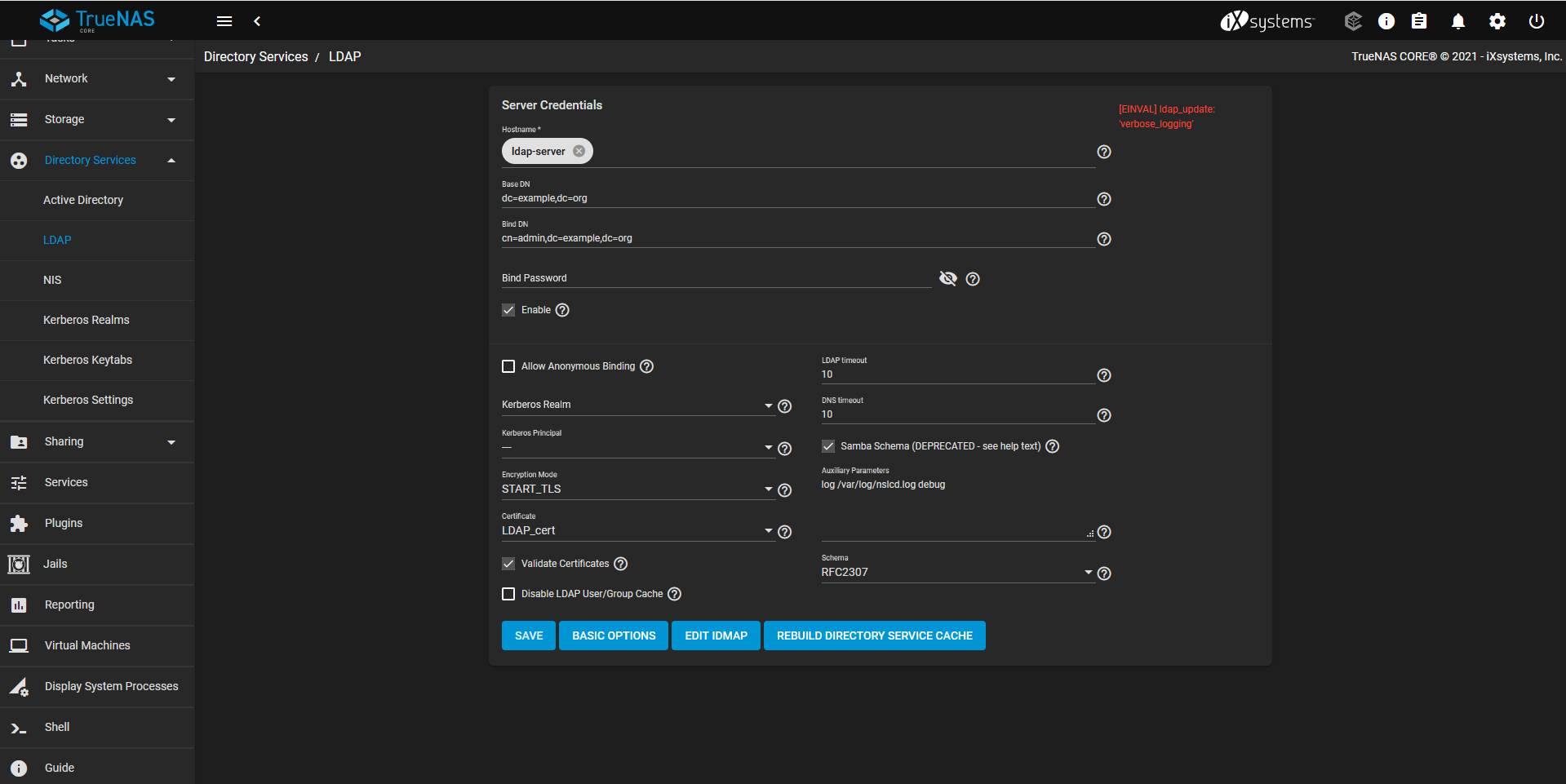The width and height of the screenshot is (1566, 784).
Task: Open the Task Manager clipboard icon
Action: click(x=1419, y=21)
